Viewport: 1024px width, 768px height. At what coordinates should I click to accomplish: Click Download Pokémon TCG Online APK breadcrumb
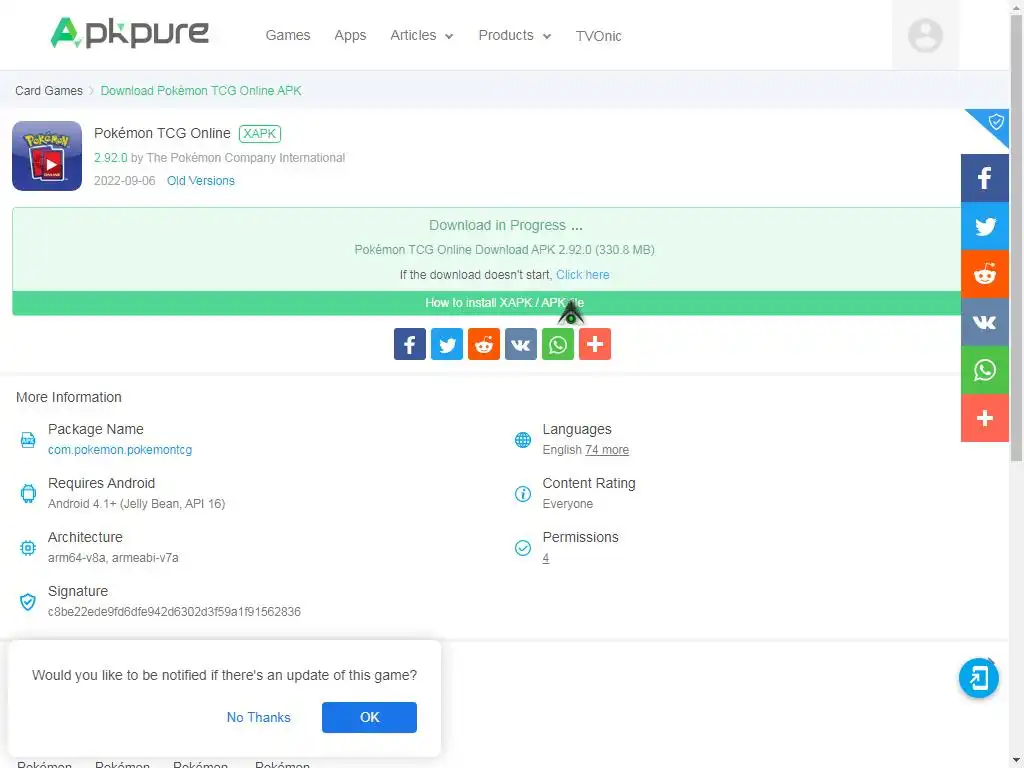(x=201, y=91)
